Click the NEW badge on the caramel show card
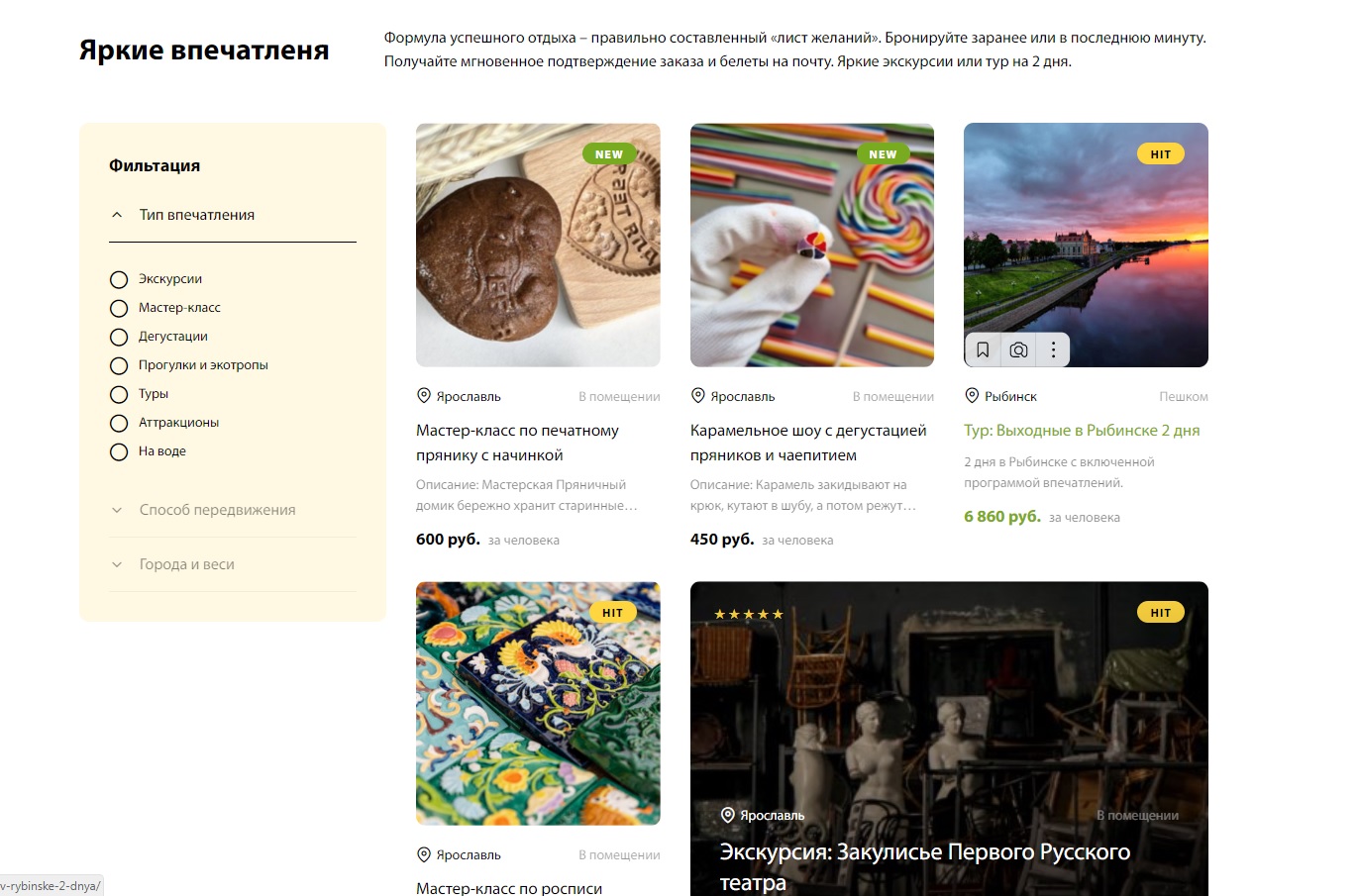1360x896 pixels. (883, 154)
